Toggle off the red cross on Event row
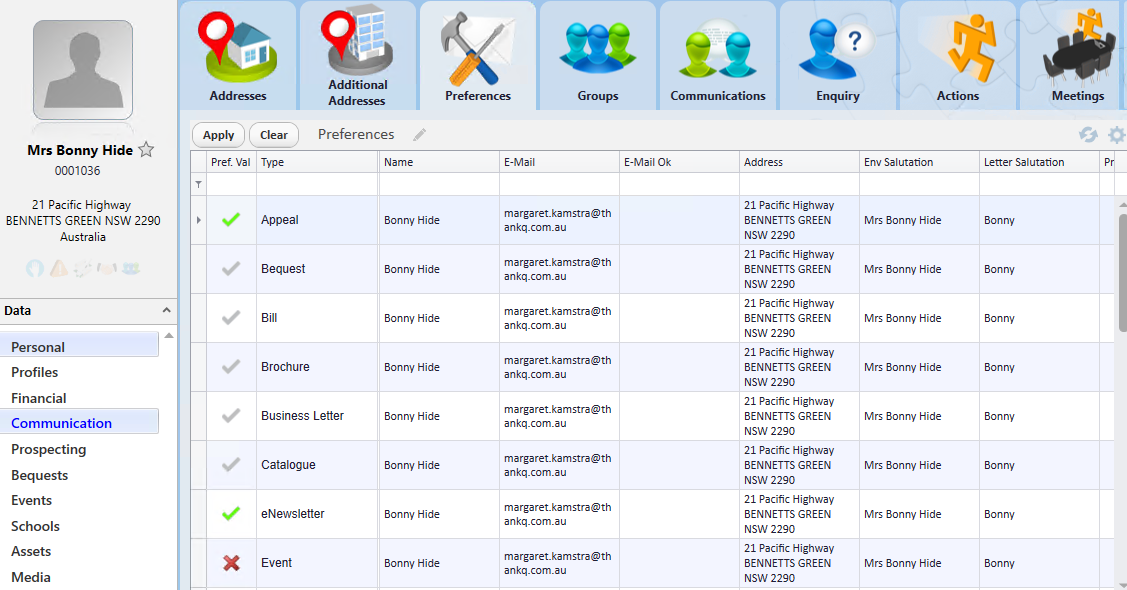 [231, 562]
